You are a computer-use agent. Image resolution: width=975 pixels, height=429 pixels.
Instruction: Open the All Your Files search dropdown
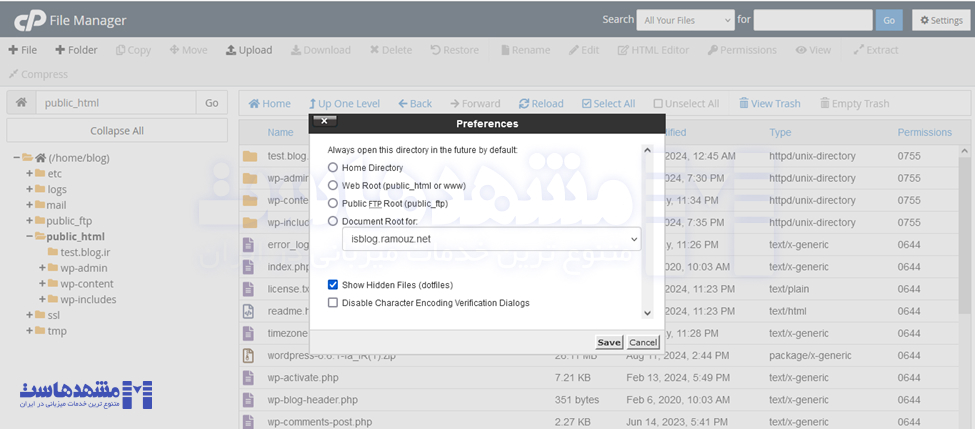tap(685, 21)
